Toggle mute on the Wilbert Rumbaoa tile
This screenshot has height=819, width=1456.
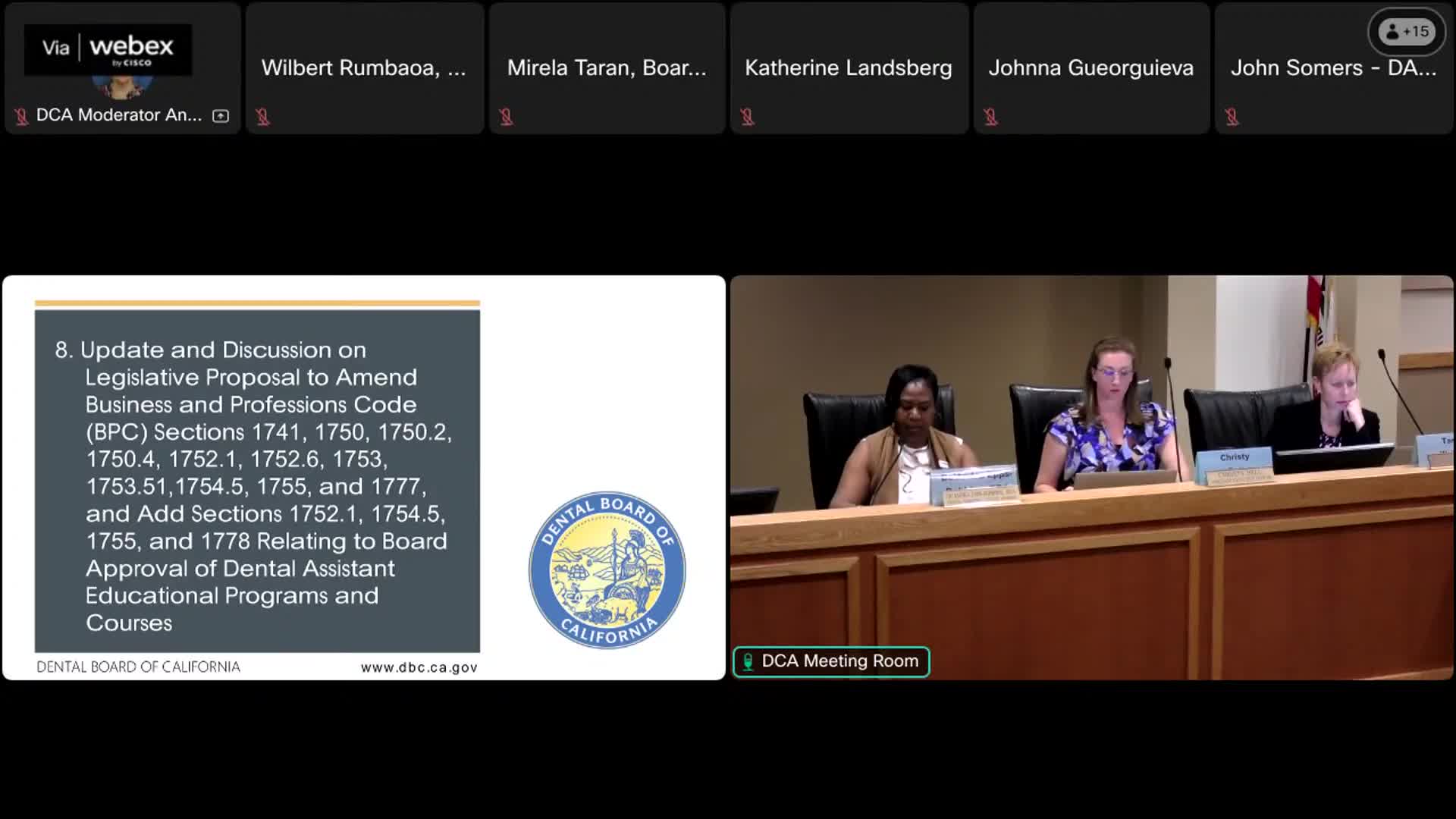(x=263, y=115)
